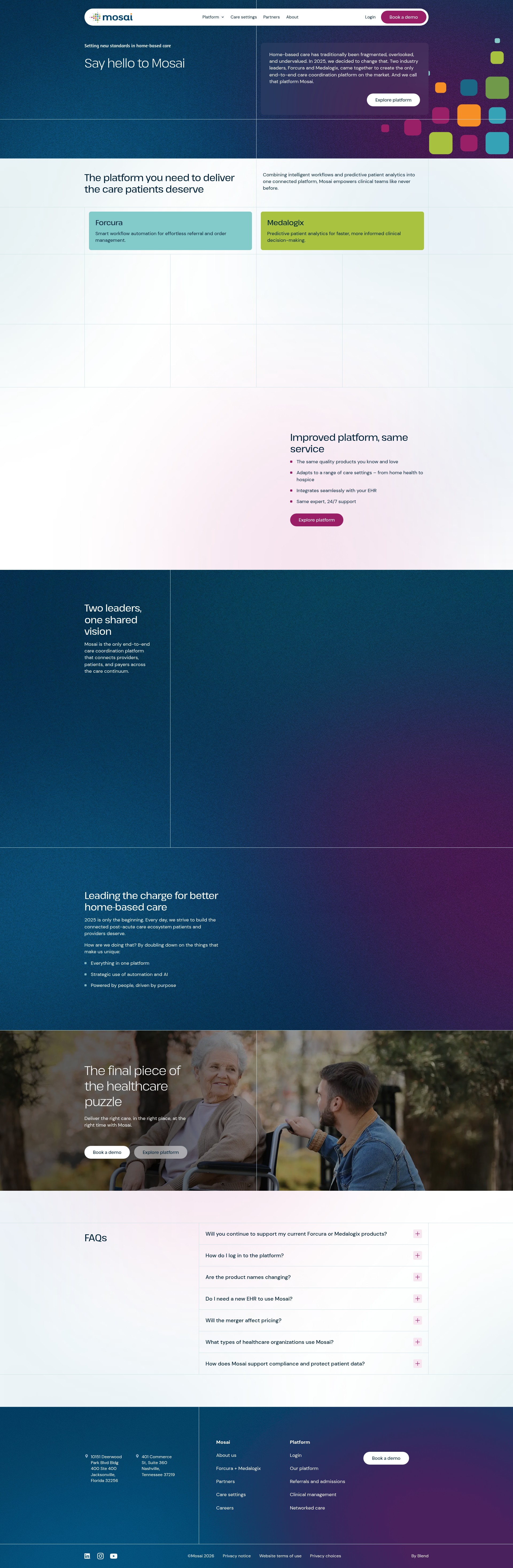Open Privacy choices link

point(326,1555)
